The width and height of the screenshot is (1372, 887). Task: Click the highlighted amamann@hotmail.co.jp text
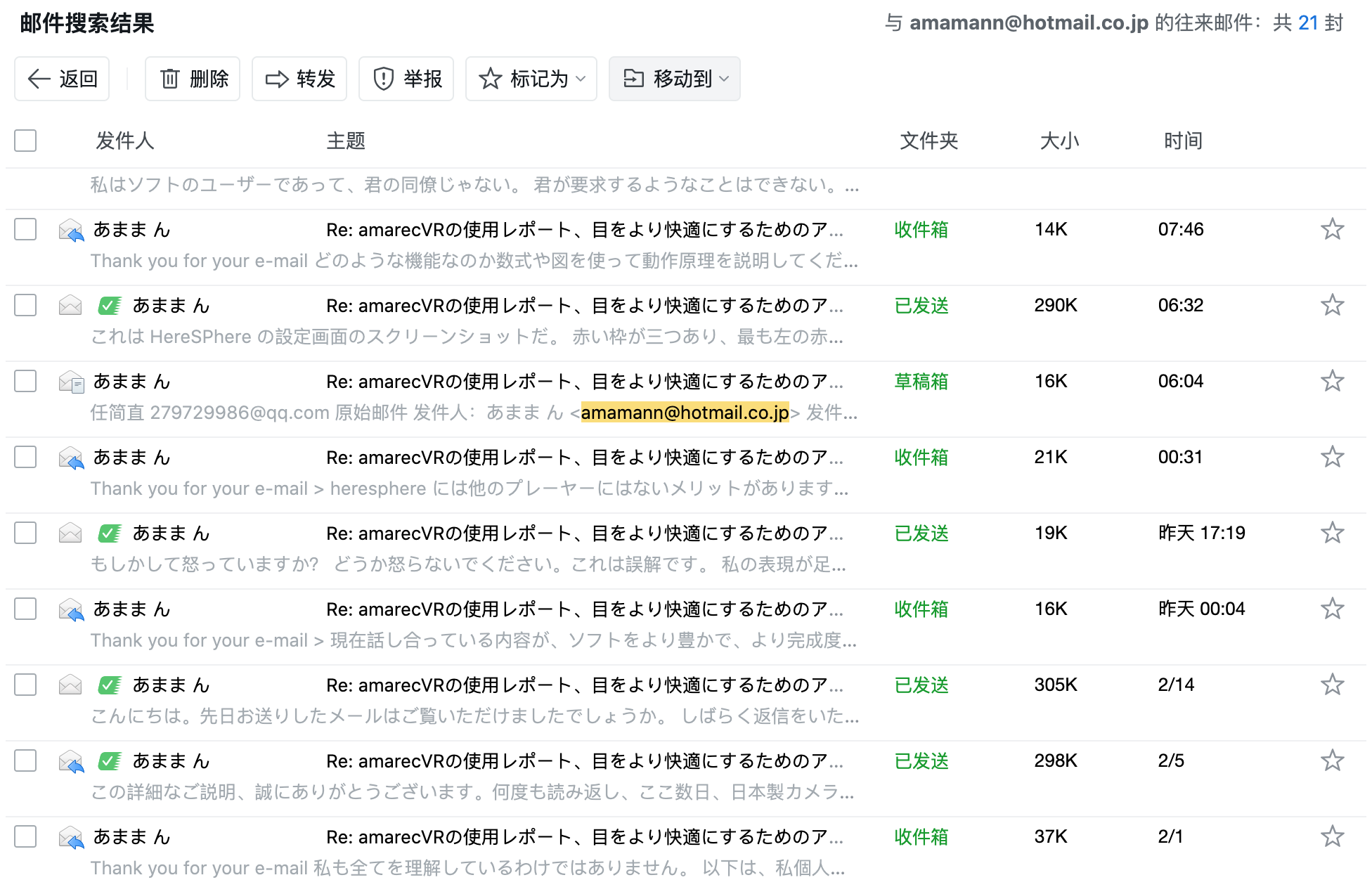pyautogui.click(x=685, y=413)
